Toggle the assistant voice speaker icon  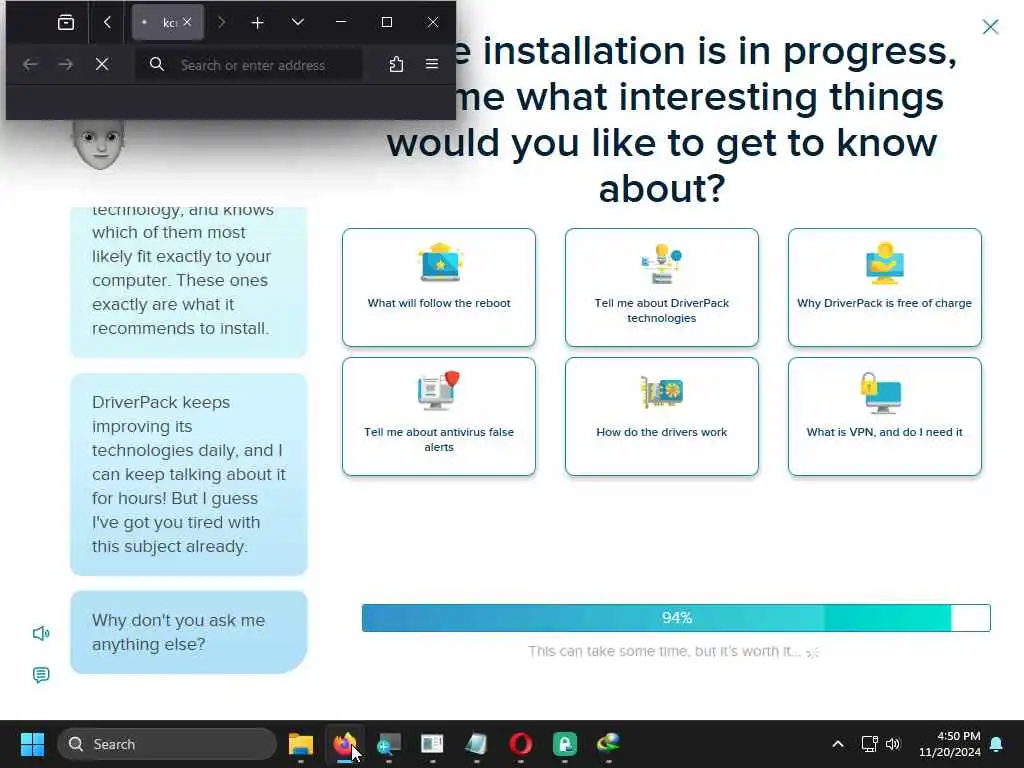pyautogui.click(x=40, y=633)
